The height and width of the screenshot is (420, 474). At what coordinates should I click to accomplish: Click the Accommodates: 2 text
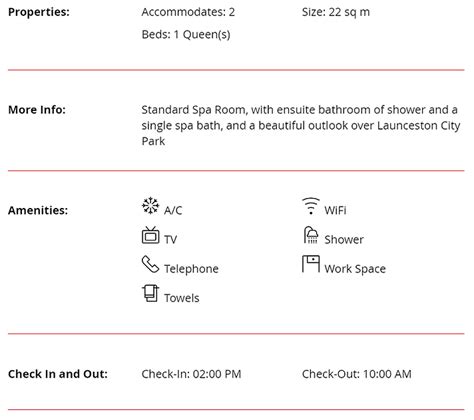click(x=188, y=12)
